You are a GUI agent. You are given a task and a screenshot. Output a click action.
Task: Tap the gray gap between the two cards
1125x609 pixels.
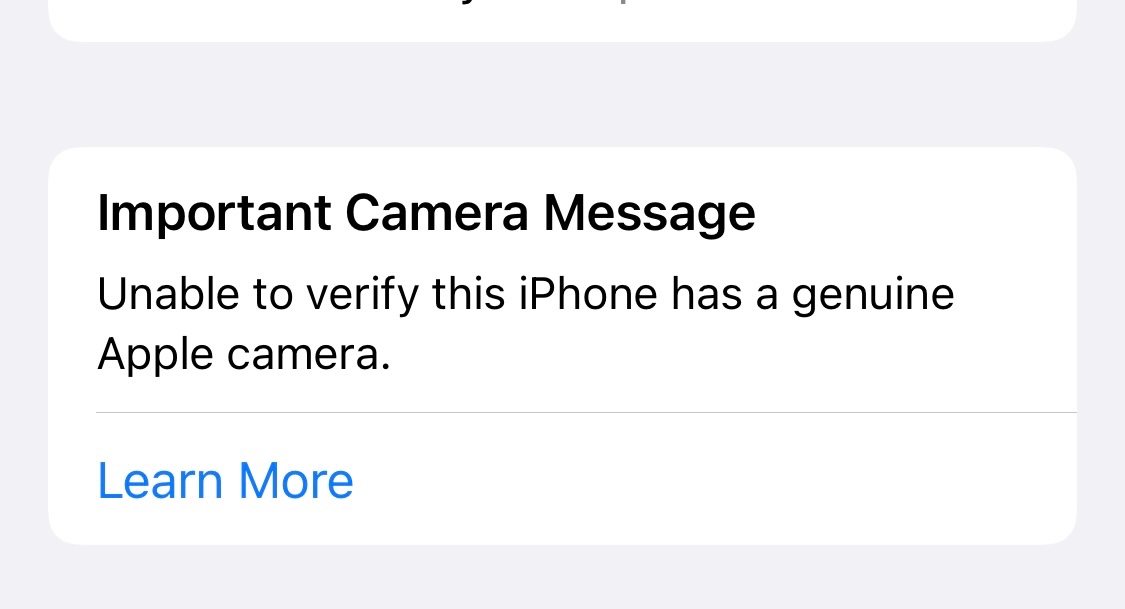click(x=562, y=95)
